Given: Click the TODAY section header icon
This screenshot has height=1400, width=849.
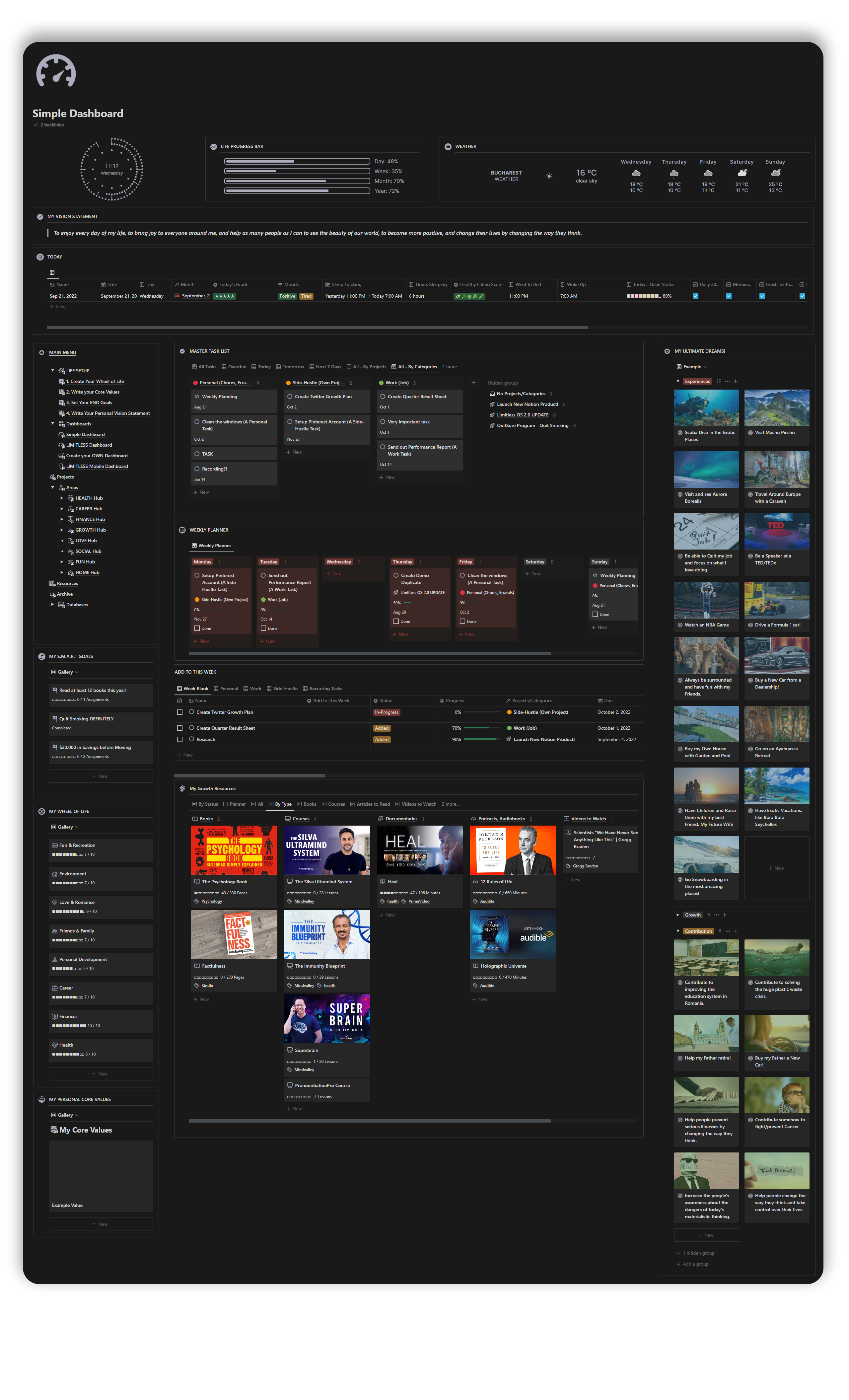Looking at the screenshot, I should (40, 257).
